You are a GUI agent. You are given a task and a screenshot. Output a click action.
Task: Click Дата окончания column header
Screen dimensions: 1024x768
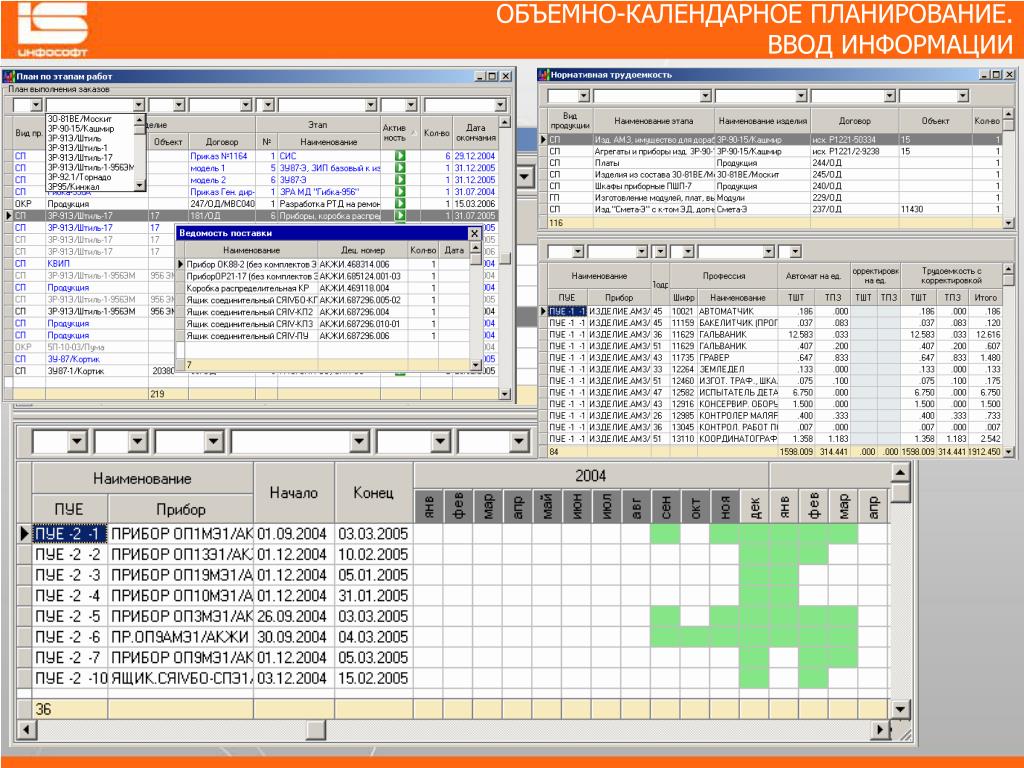(x=475, y=133)
